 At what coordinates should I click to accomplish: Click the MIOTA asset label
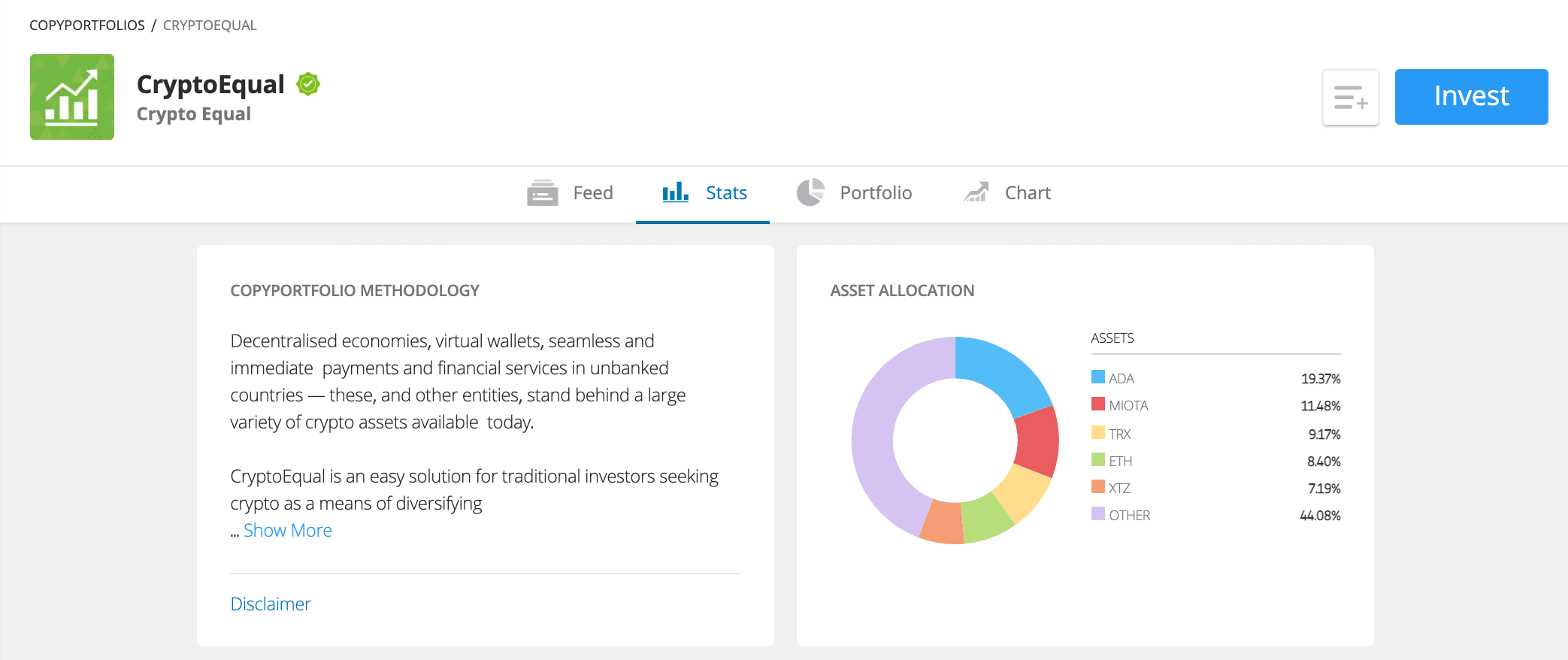click(1128, 406)
